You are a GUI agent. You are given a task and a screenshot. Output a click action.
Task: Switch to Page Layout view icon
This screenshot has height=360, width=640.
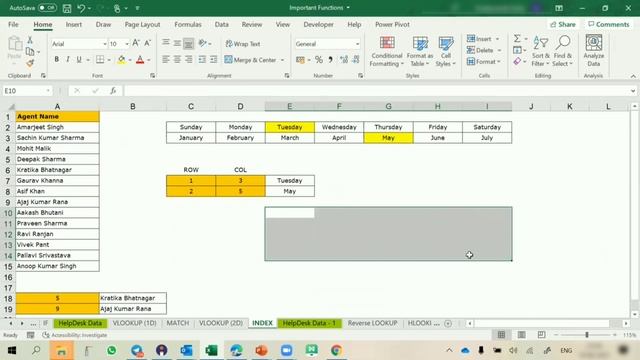[x=521, y=335]
